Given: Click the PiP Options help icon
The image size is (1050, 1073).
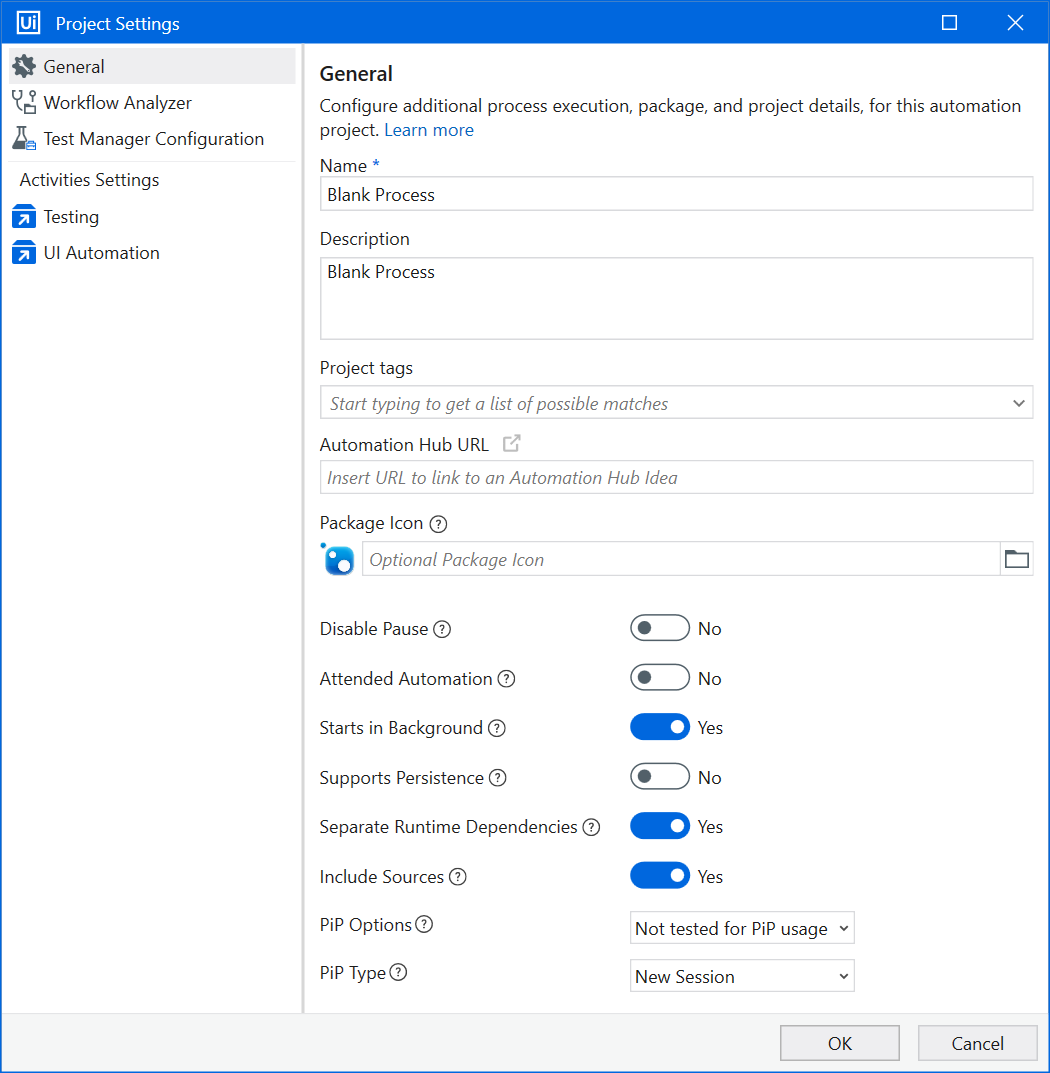Looking at the screenshot, I should [x=424, y=925].
